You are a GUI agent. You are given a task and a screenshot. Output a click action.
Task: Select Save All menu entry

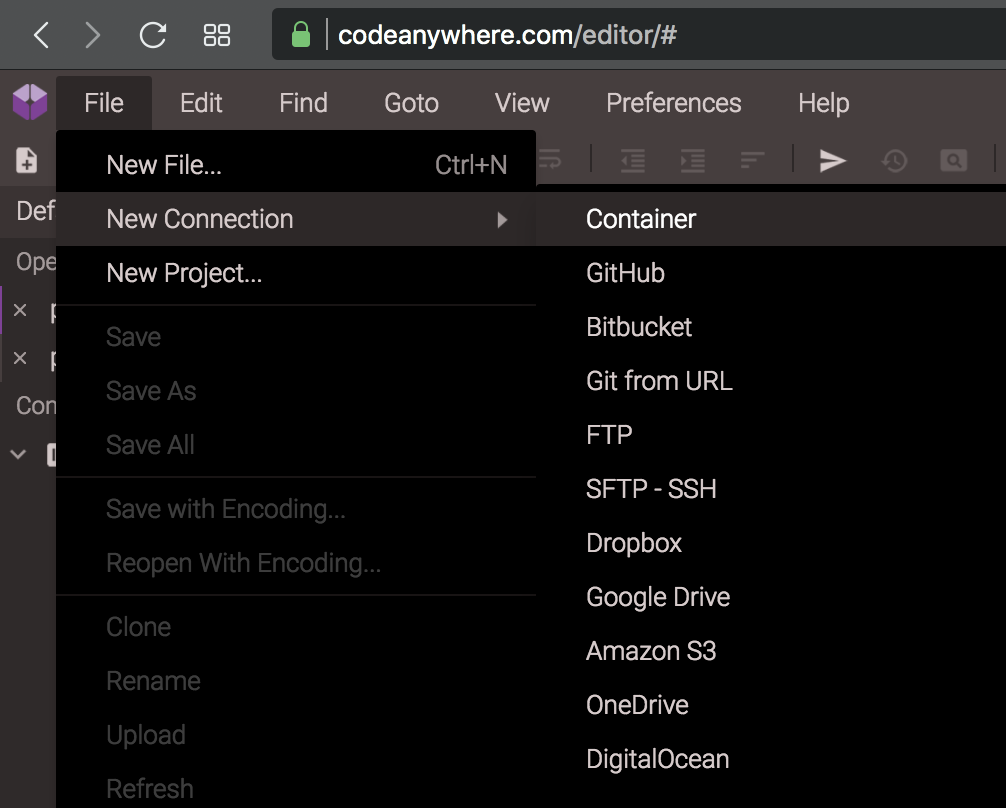coord(296,445)
